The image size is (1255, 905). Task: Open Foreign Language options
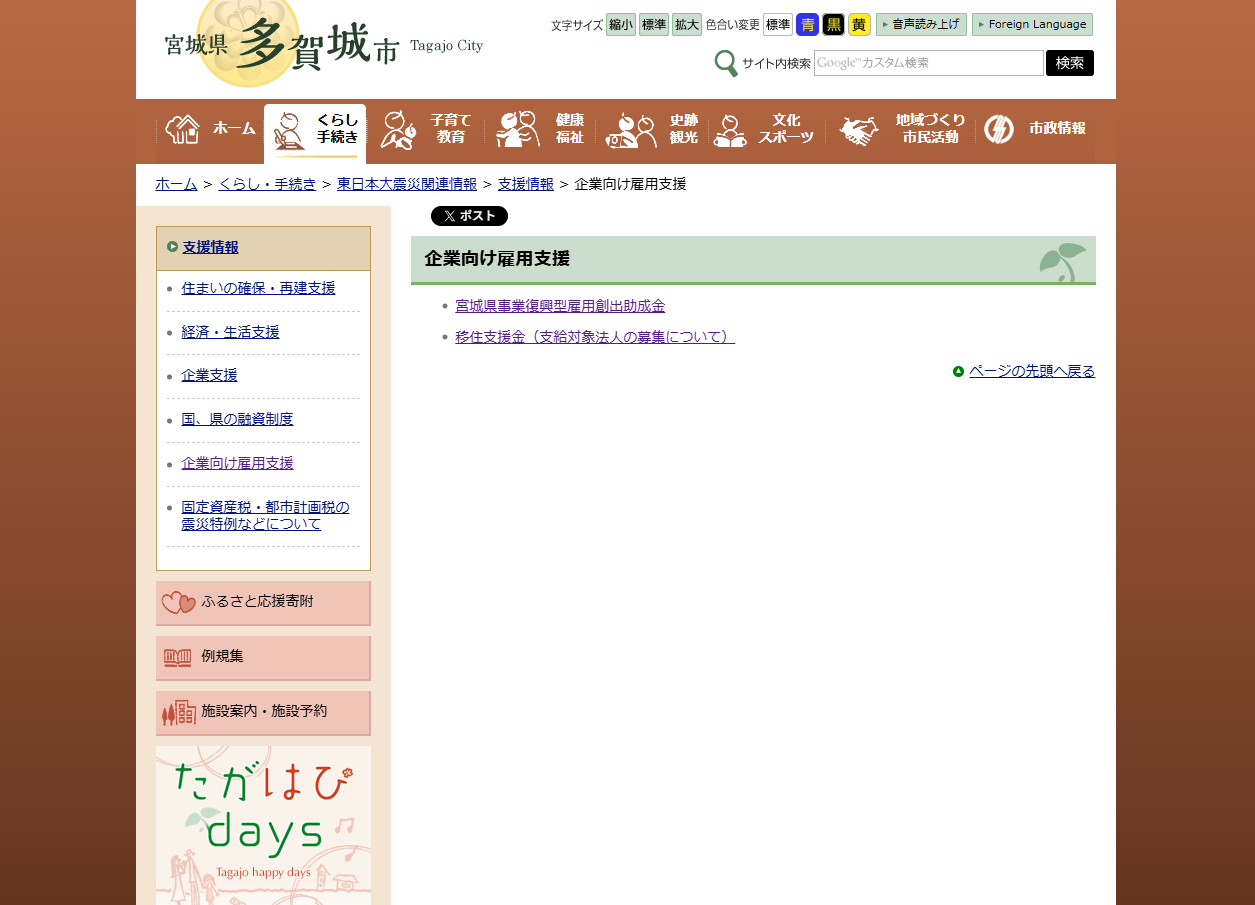[x=1032, y=25]
